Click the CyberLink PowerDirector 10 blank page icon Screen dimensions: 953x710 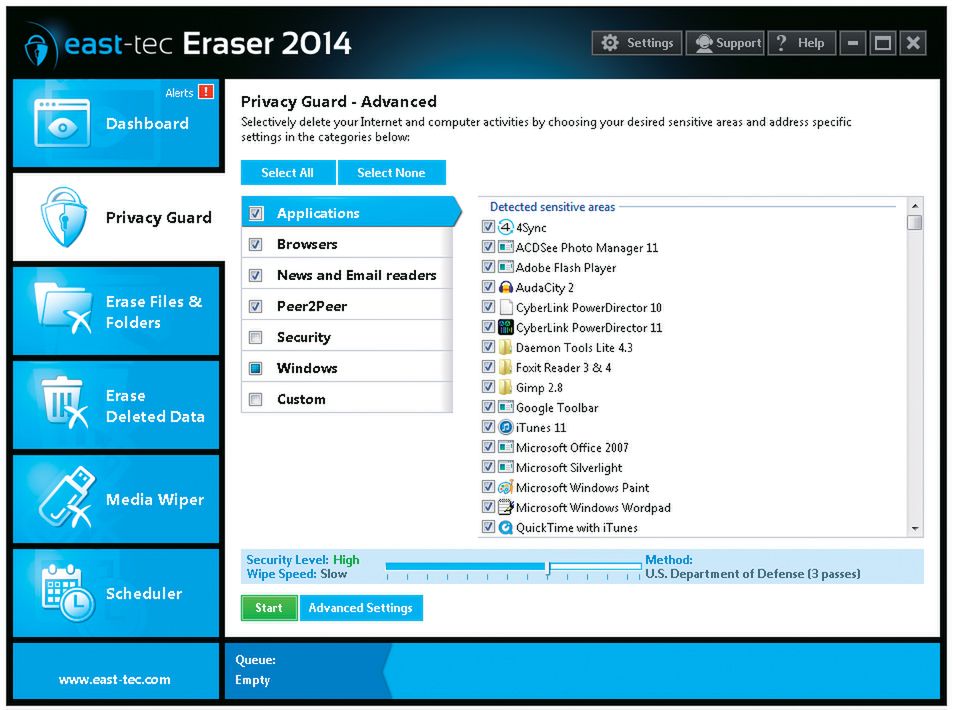tap(506, 307)
